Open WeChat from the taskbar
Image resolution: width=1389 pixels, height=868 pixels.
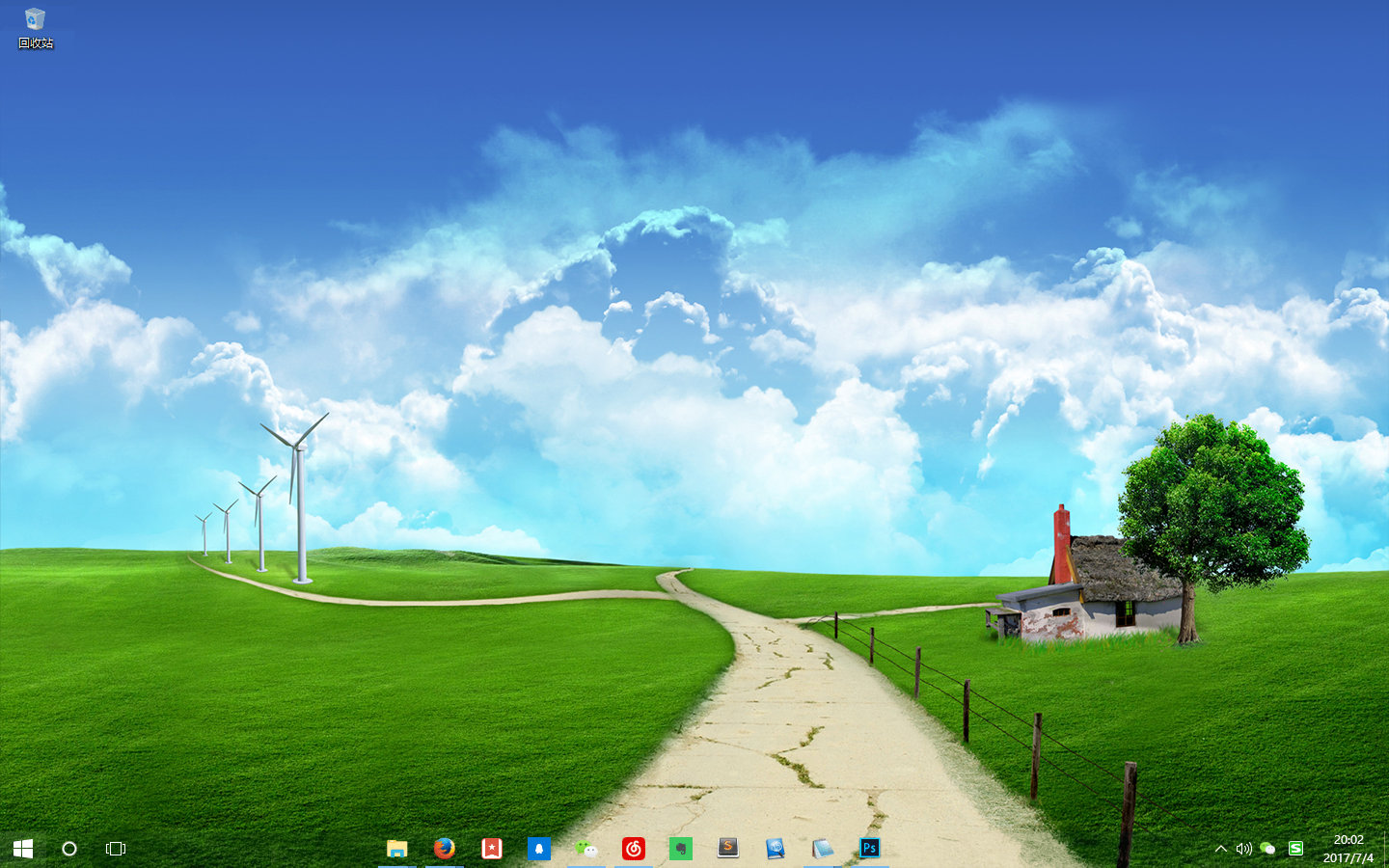(586, 849)
